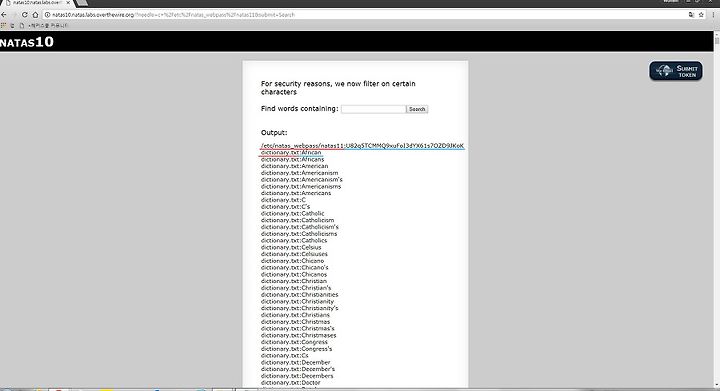Click the line dictionary.txt:Chicano

(x=292, y=261)
